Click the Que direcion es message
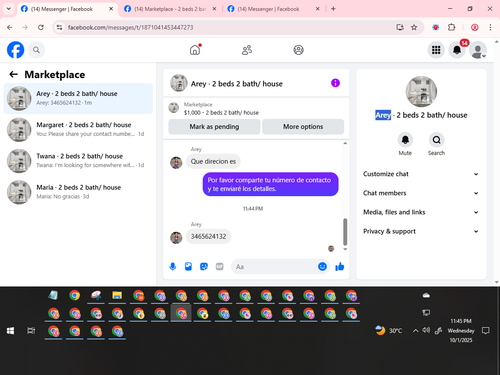 pyautogui.click(x=213, y=161)
